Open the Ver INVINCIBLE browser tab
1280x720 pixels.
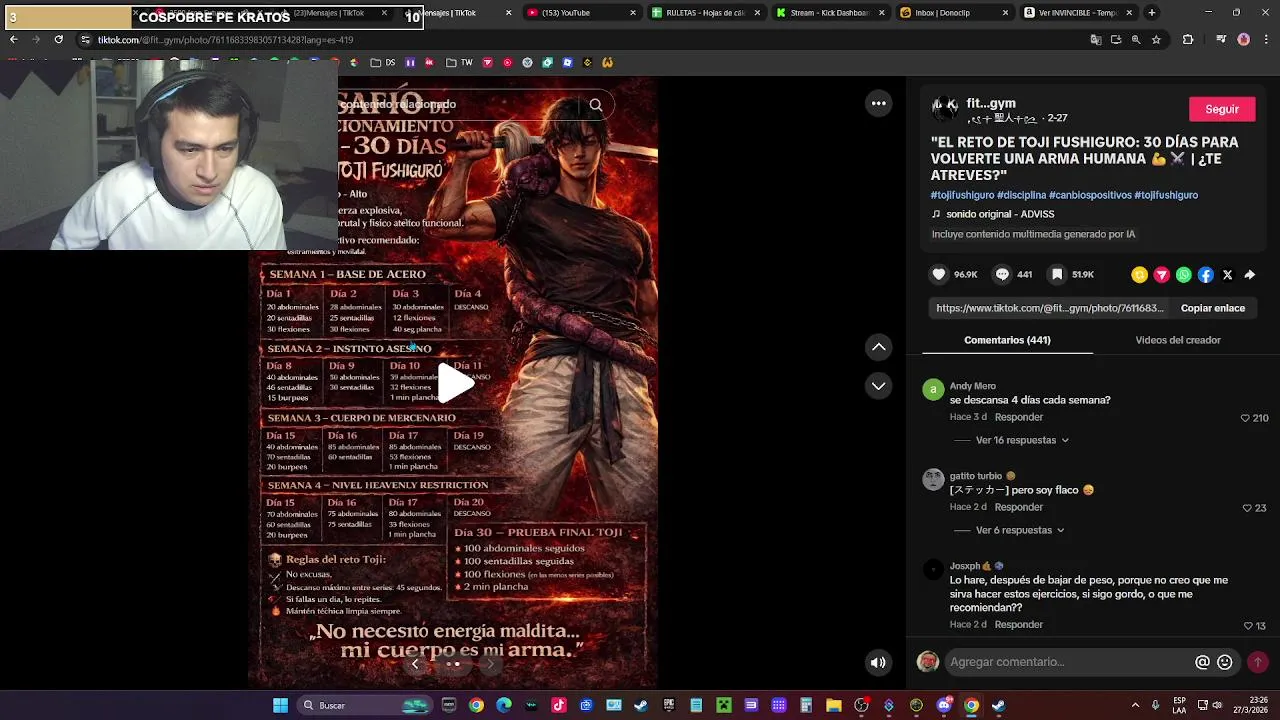point(1079,13)
